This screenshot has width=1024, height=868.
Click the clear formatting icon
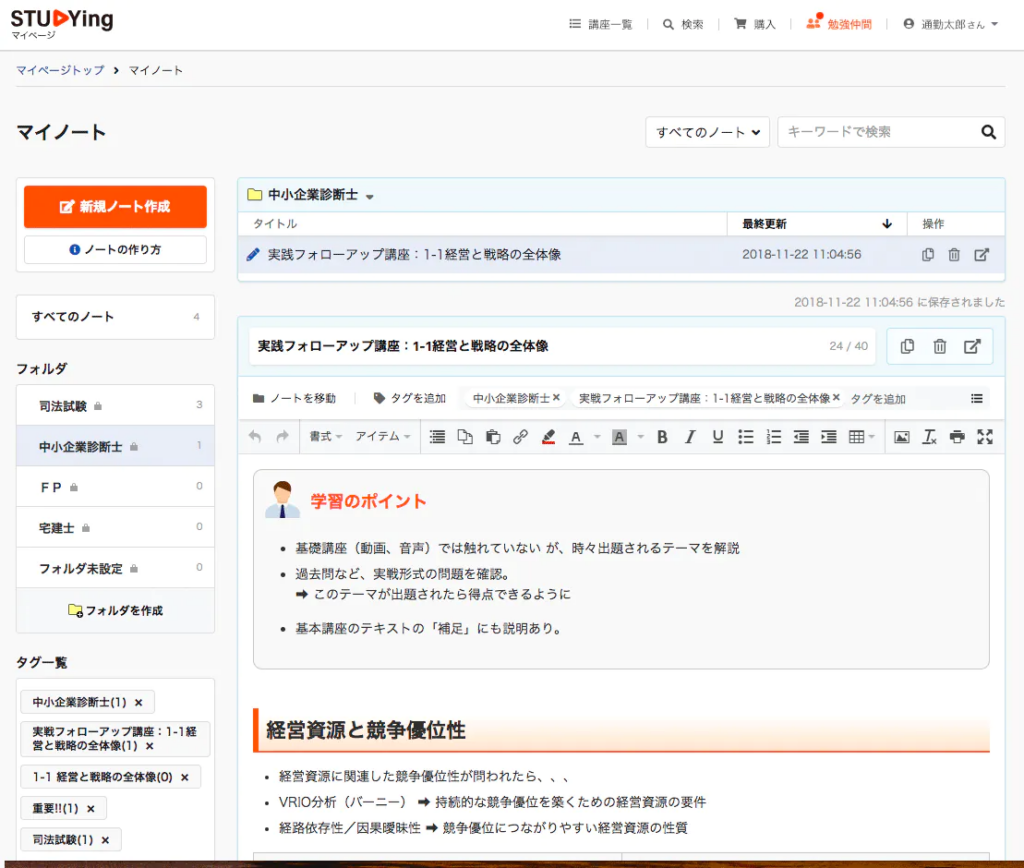point(929,437)
